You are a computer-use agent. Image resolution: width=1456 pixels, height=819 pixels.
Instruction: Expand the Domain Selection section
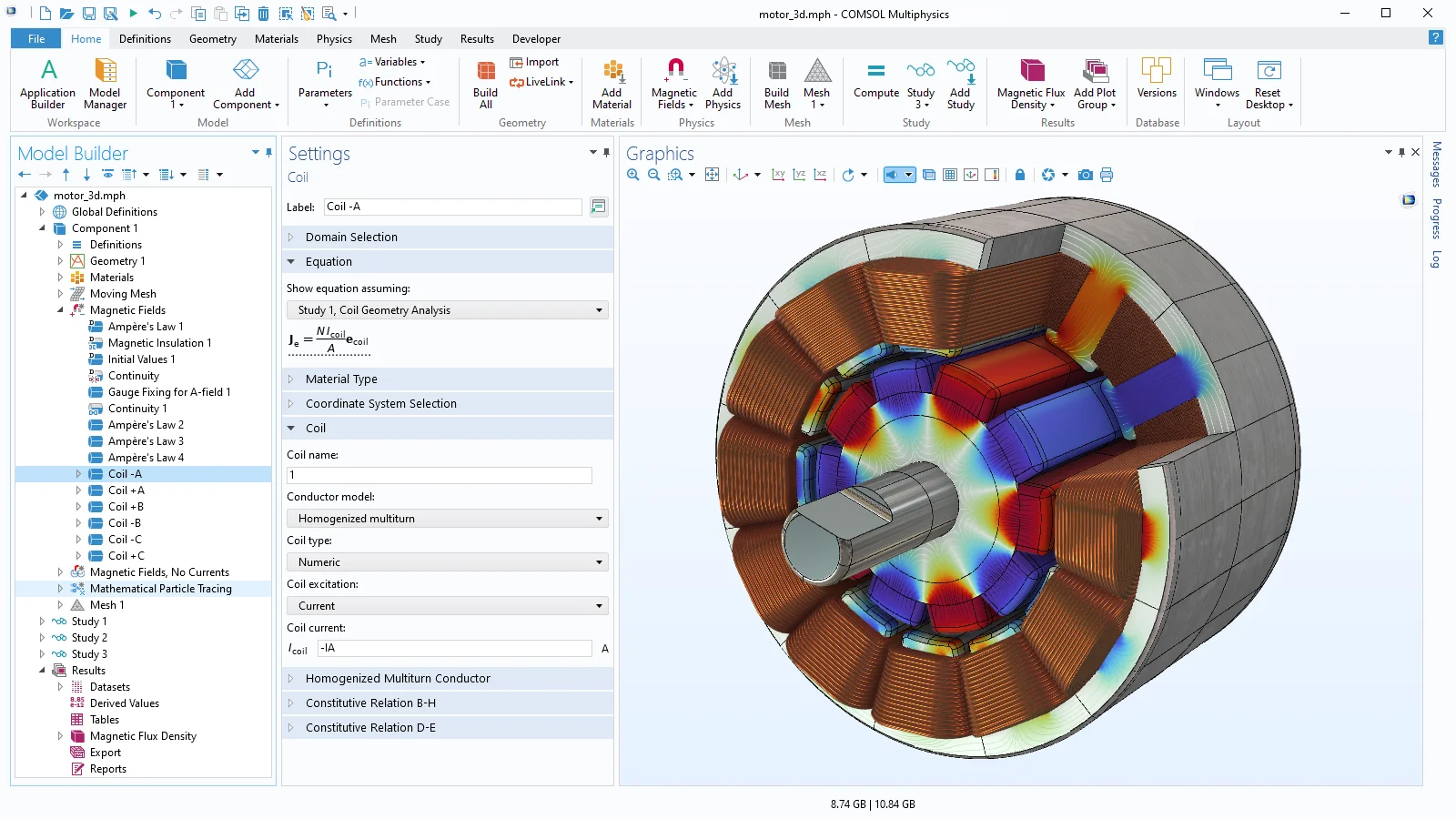click(x=351, y=238)
